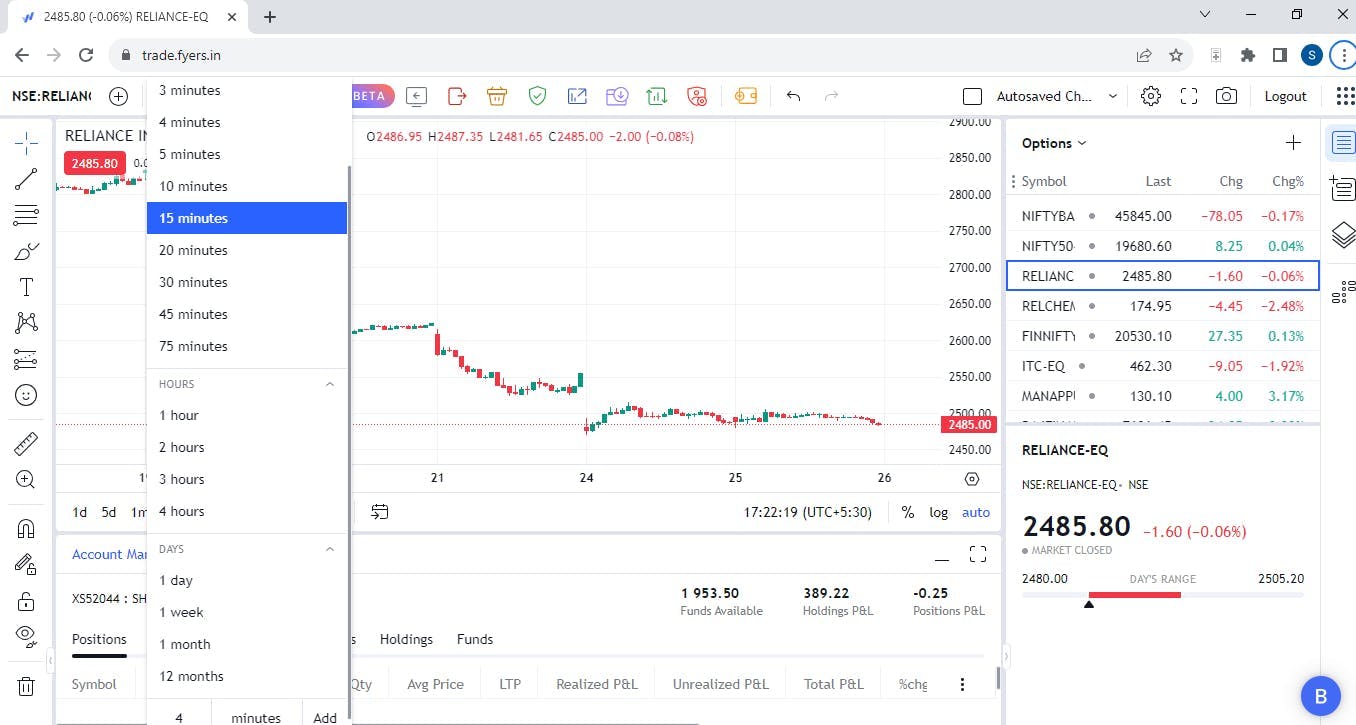Click the Logout button
1356x725 pixels.
click(x=1285, y=96)
